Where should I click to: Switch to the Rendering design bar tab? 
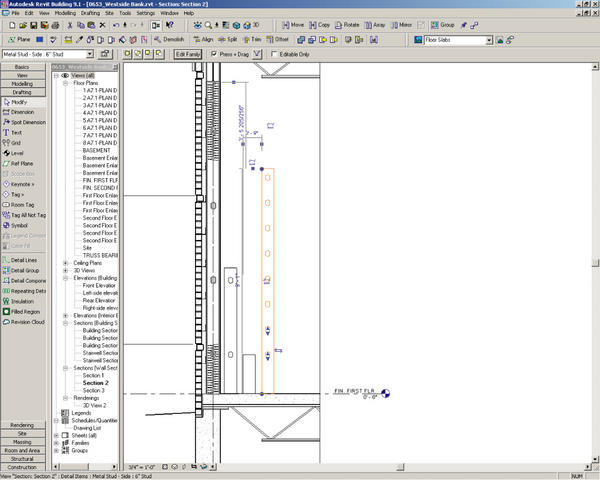pos(22,425)
